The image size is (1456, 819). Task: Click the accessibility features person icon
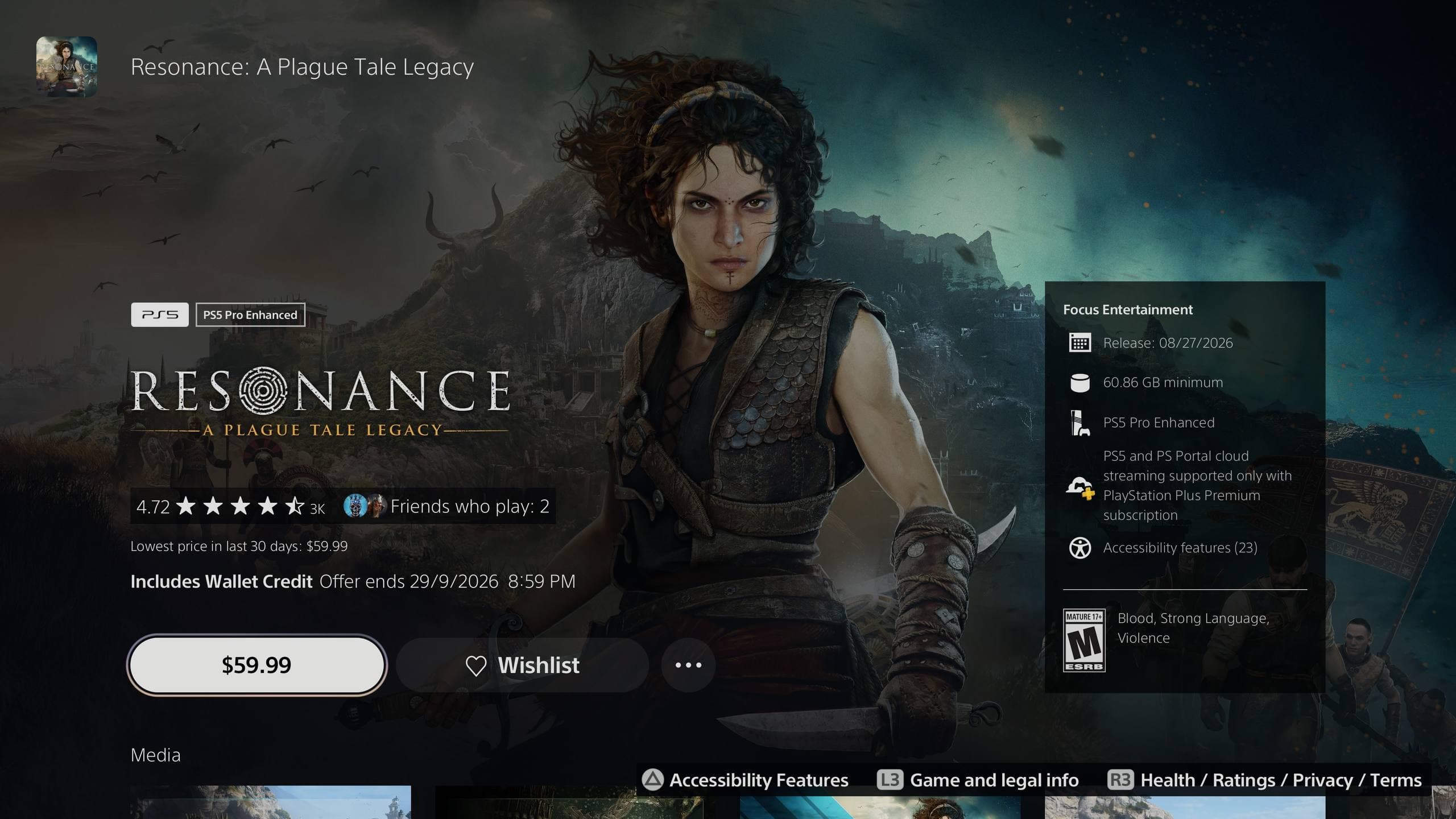pos(1079,548)
